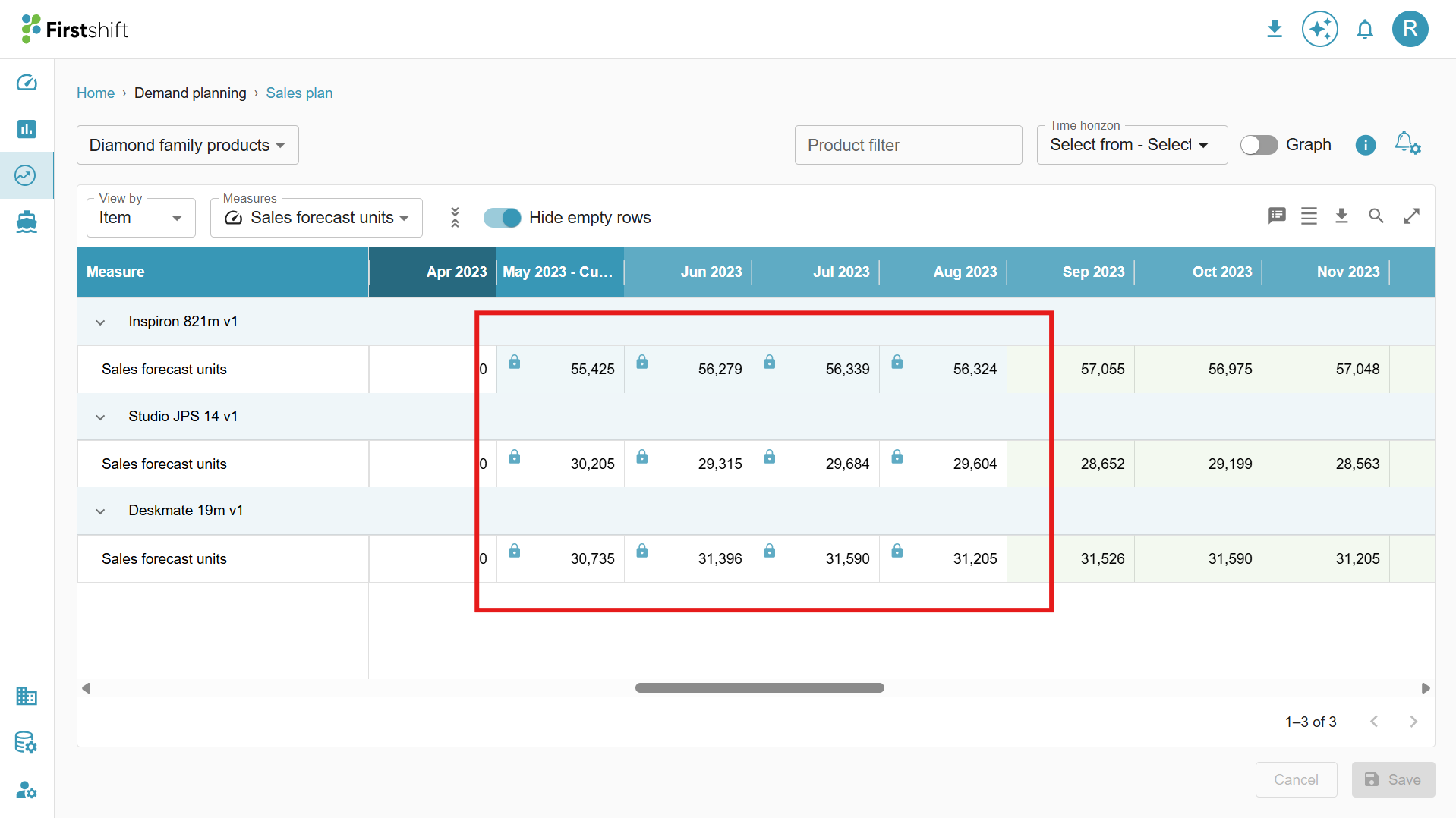The width and height of the screenshot is (1456, 818).
Task: Open alert settings bell-gear icon
Action: coord(1408,143)
